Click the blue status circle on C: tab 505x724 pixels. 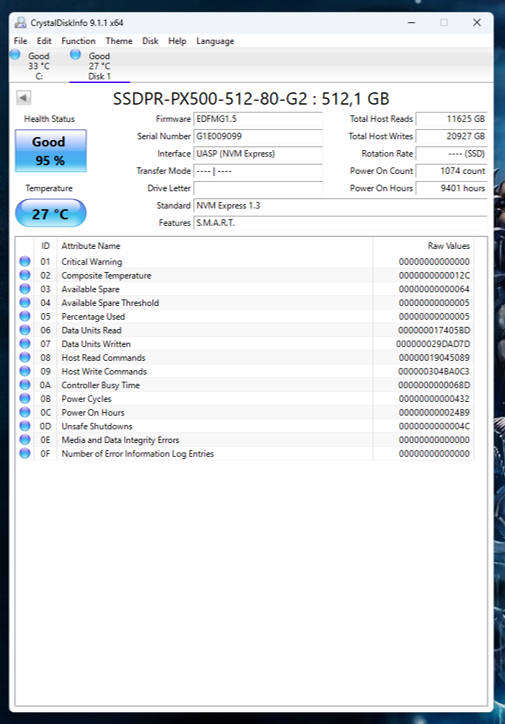(x=15, y=54)
